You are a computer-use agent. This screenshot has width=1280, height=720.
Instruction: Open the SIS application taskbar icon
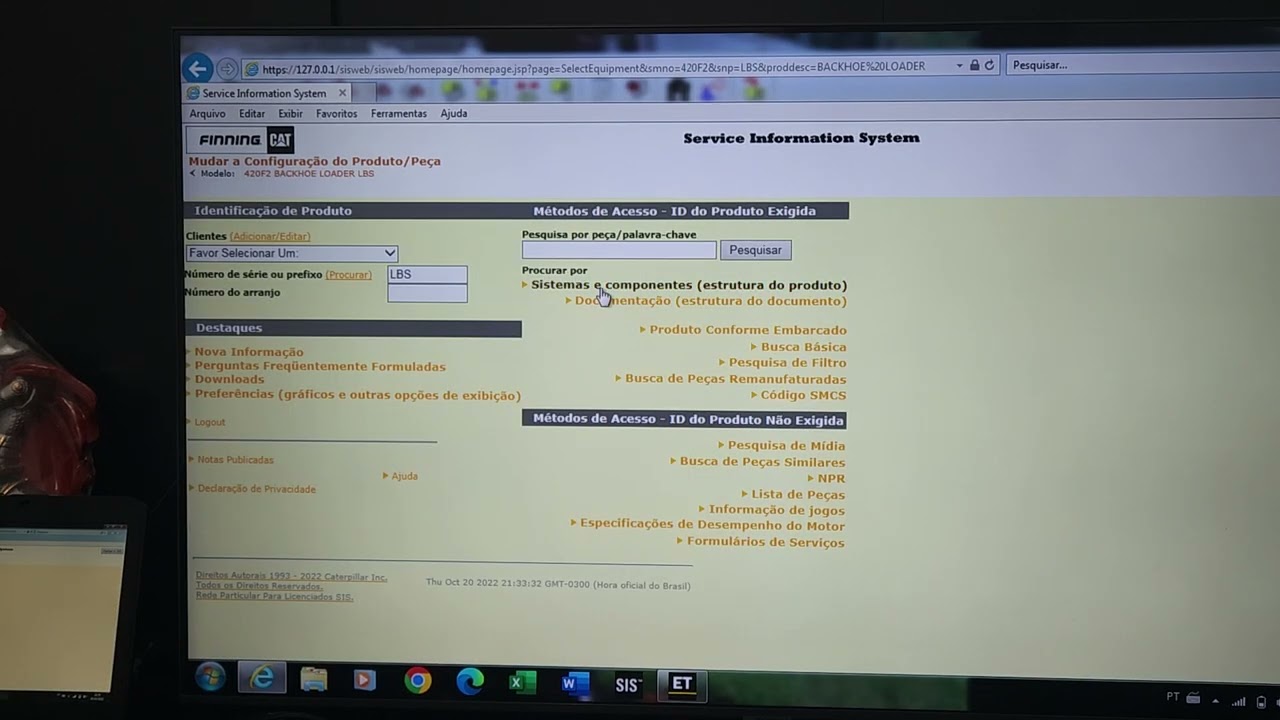(x=628, y=684)
